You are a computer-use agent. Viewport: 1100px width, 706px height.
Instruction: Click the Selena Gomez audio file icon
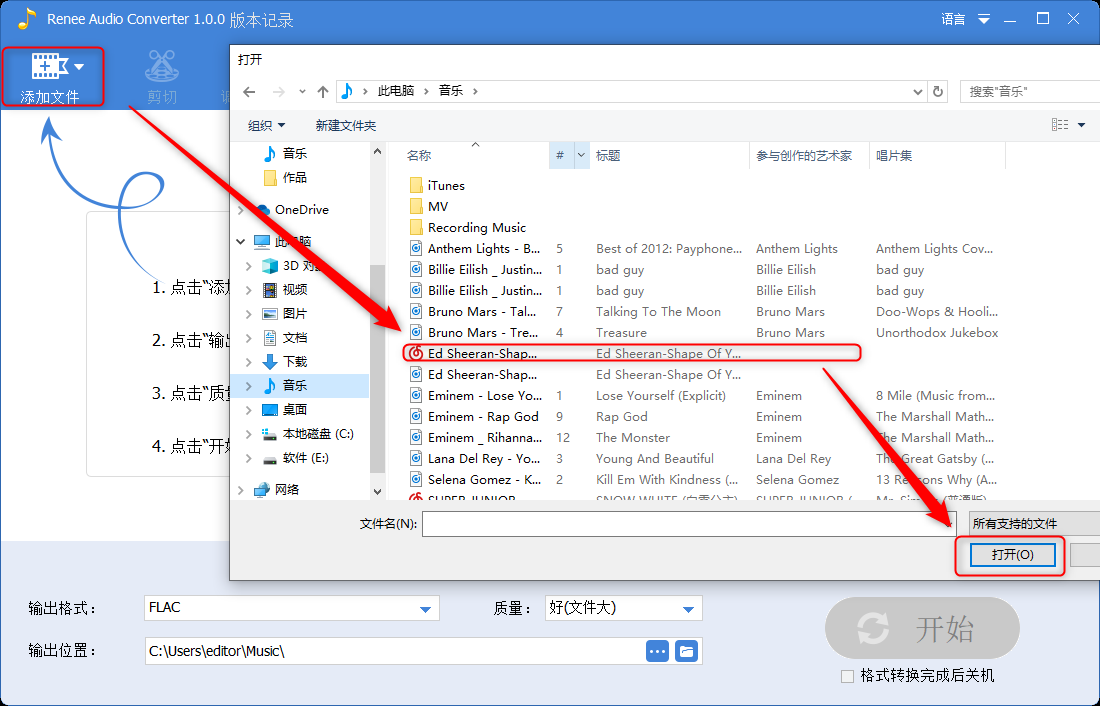click(x=416, y=480)
